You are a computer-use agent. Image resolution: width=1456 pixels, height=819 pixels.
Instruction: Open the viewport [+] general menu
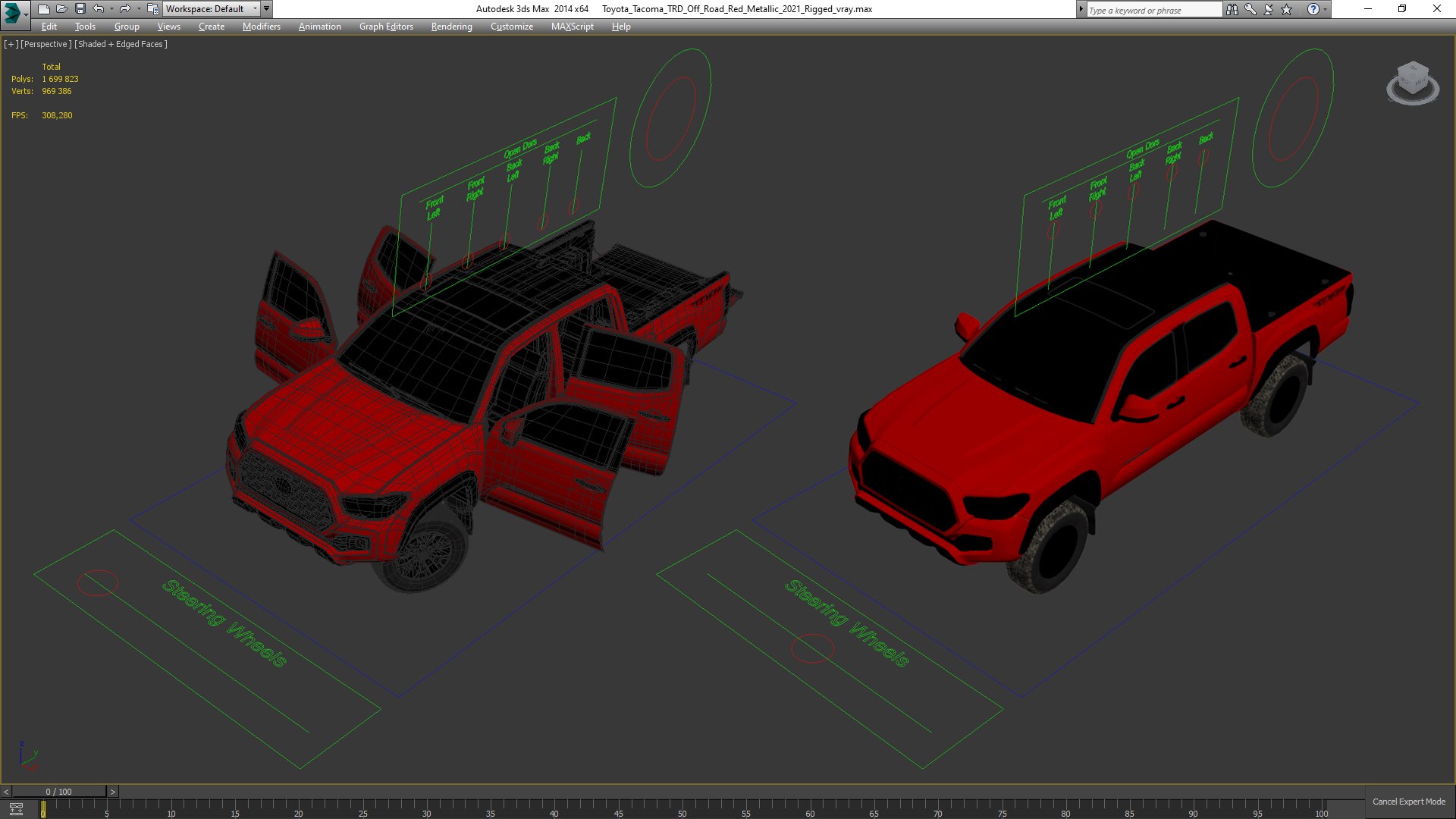point(11,44)
